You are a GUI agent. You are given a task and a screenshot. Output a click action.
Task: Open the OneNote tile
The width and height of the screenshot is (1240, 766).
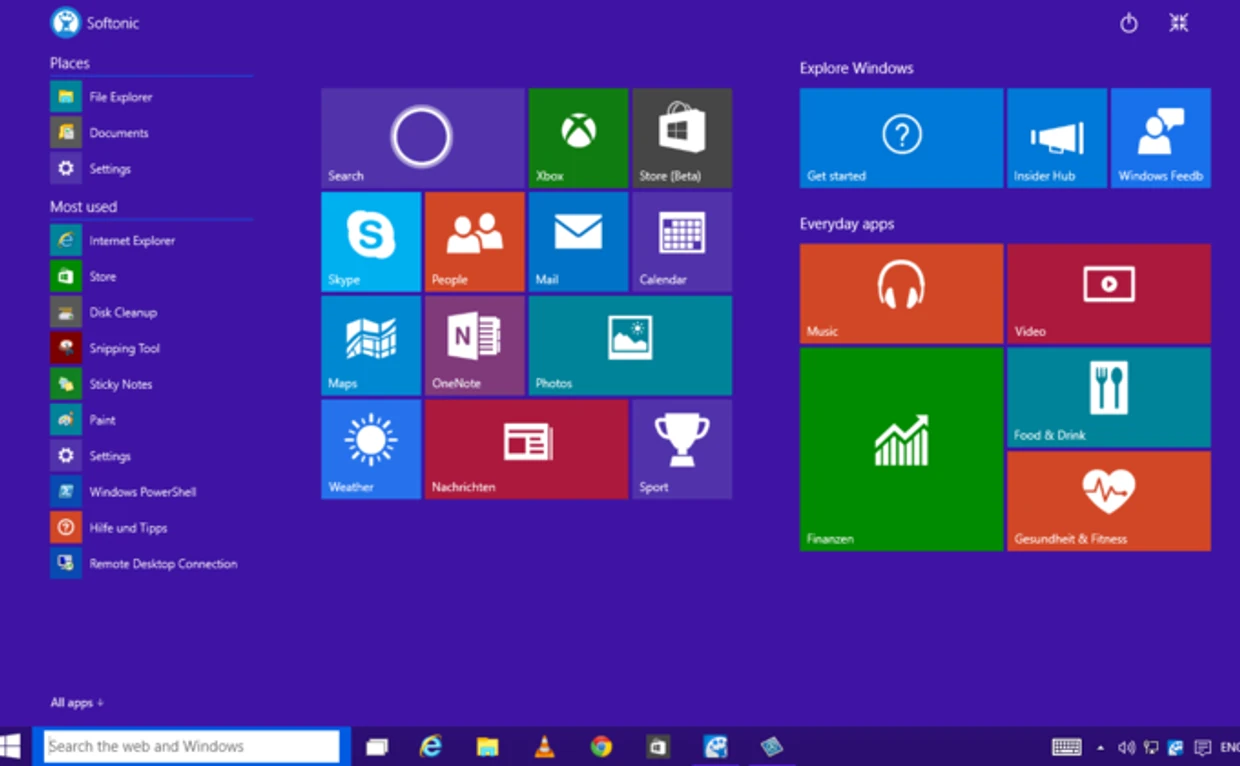point(474,345)
